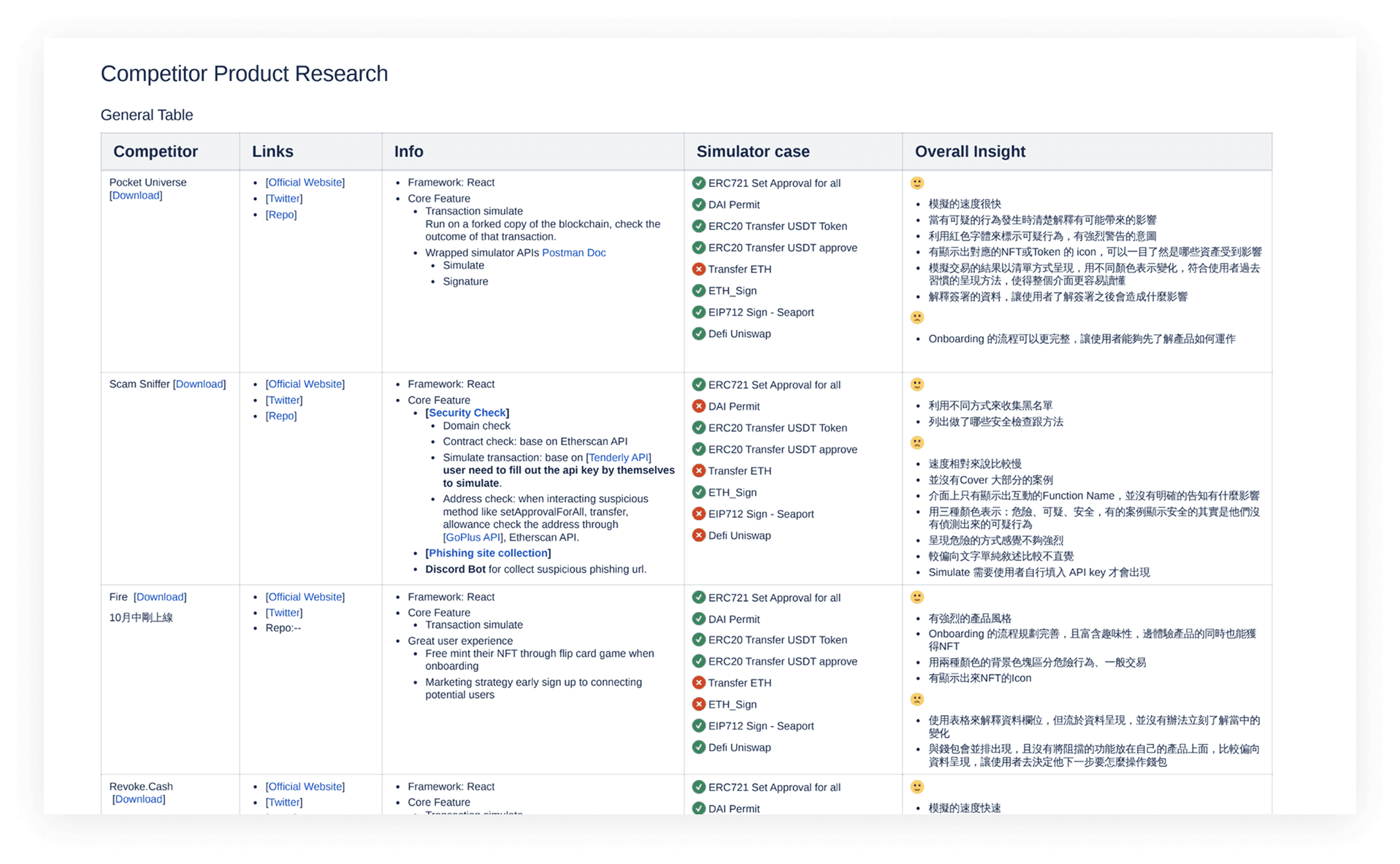Click Scam Sniffer ERC20 Transfer USDT Token check
1400x864 pixels.
point(699,428)
